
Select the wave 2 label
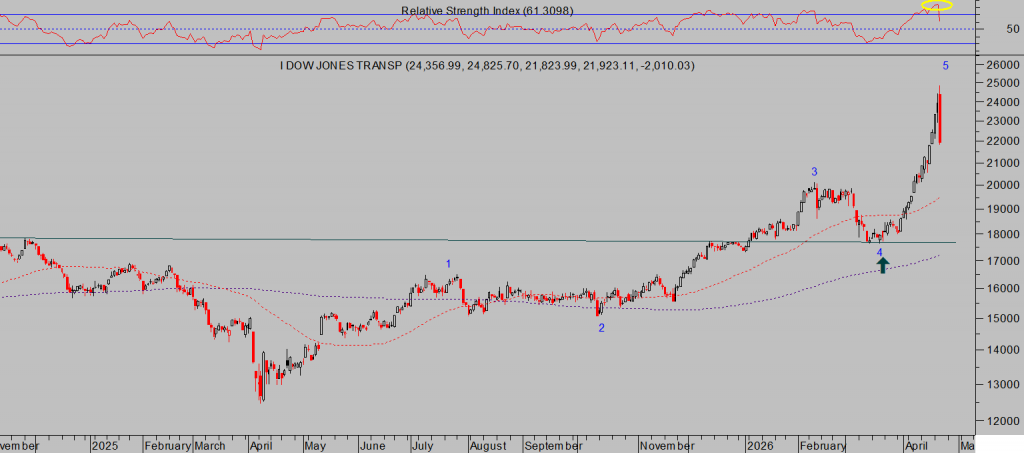601,327
